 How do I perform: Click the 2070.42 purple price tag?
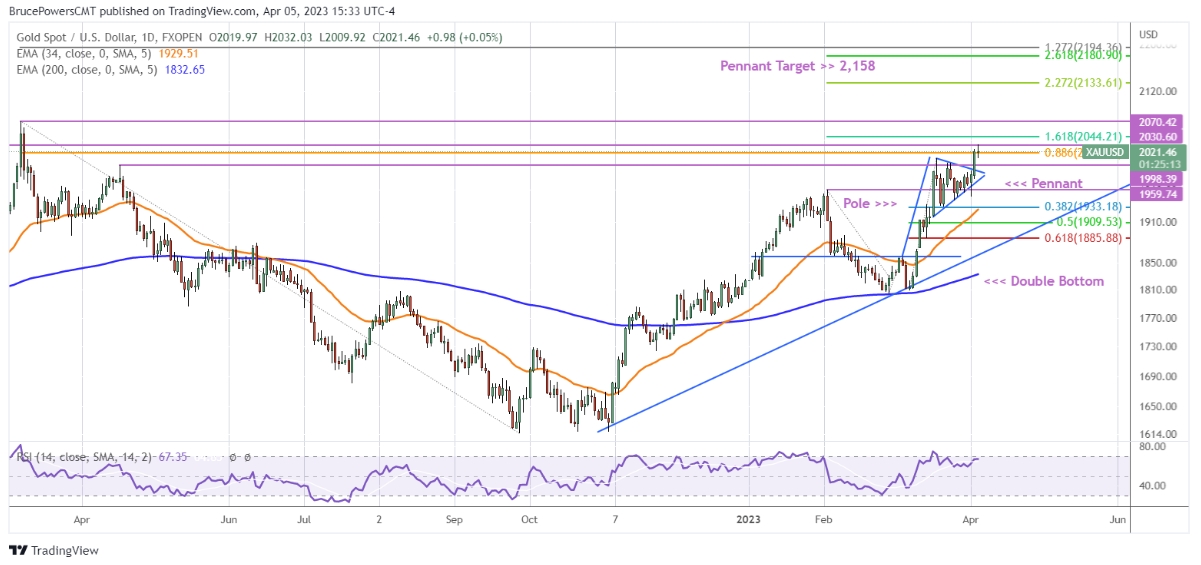click(x=1158, y=121)
